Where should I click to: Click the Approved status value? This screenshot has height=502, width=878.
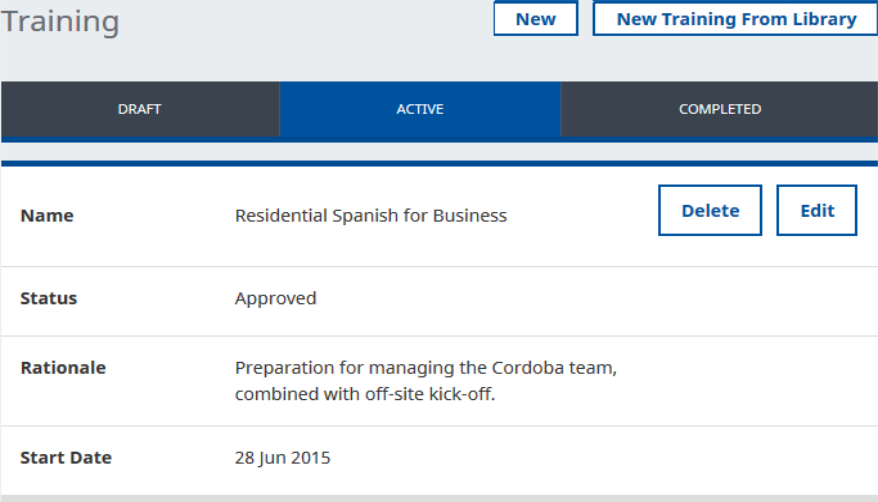(275, 298)
